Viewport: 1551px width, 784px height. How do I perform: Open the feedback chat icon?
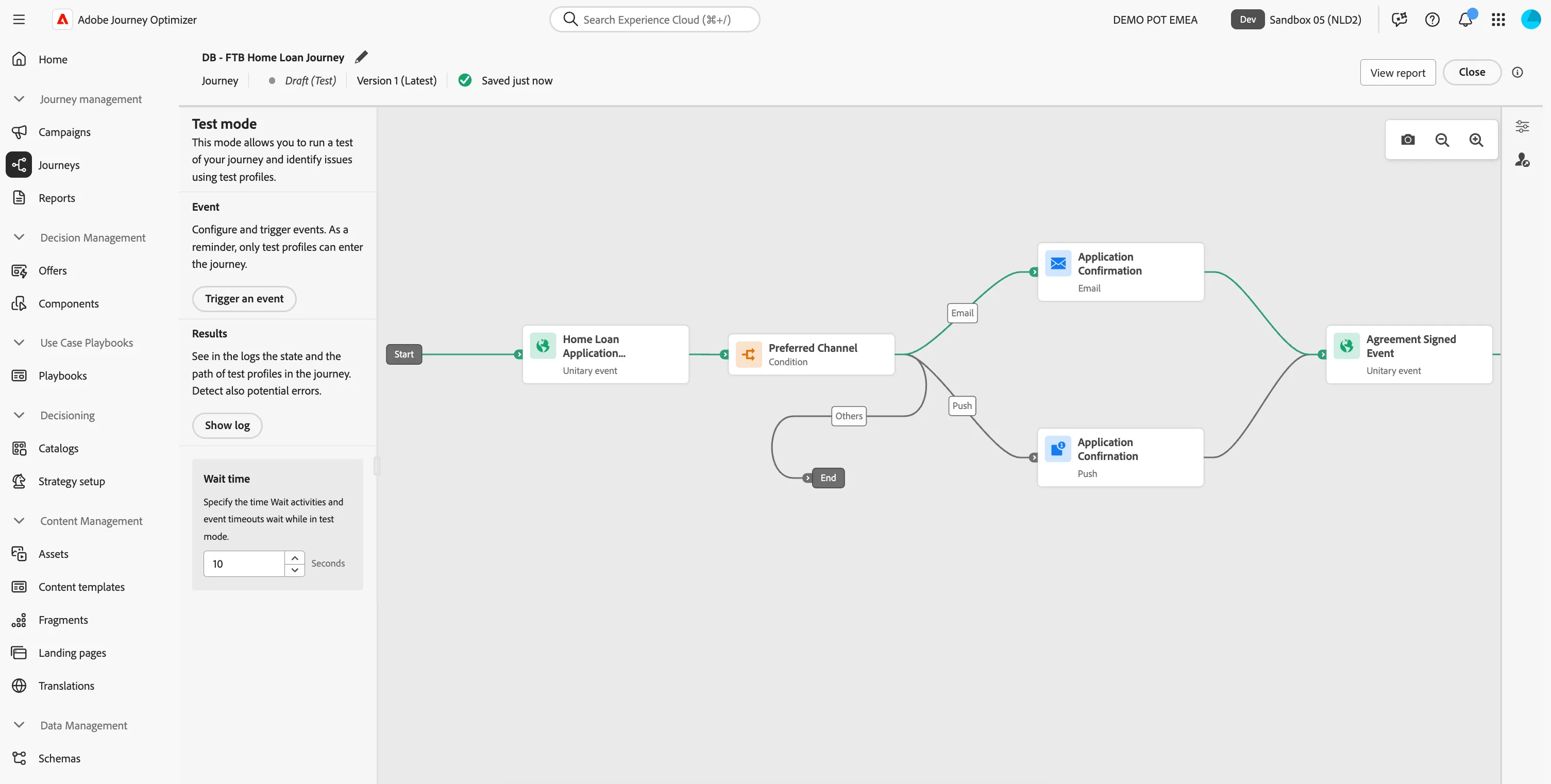click(1398, 19)
